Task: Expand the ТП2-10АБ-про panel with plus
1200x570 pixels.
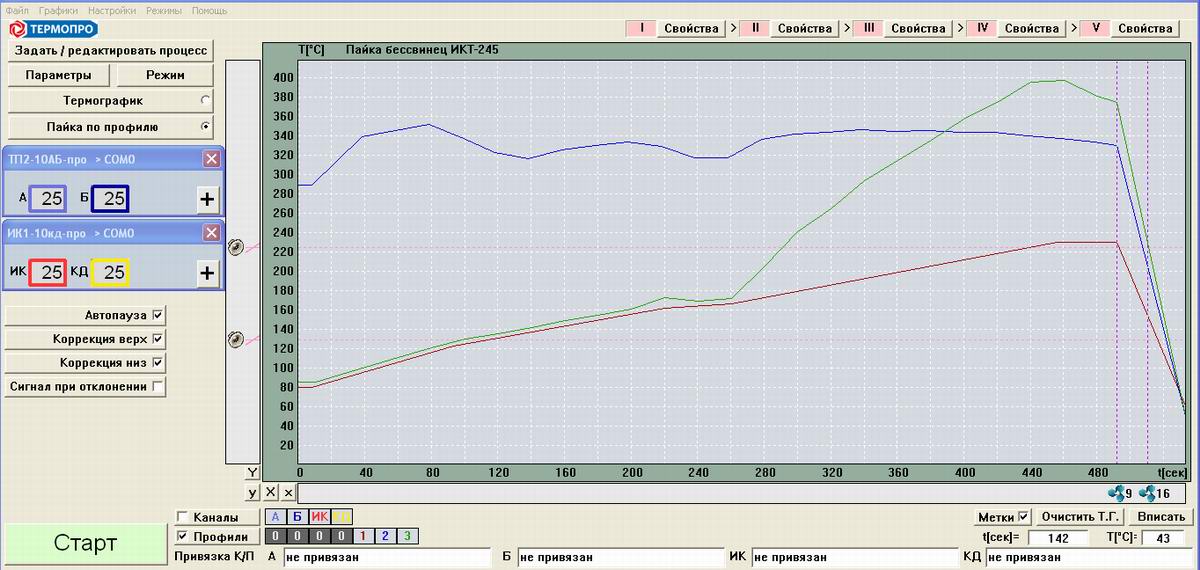Action: (207, 199)
